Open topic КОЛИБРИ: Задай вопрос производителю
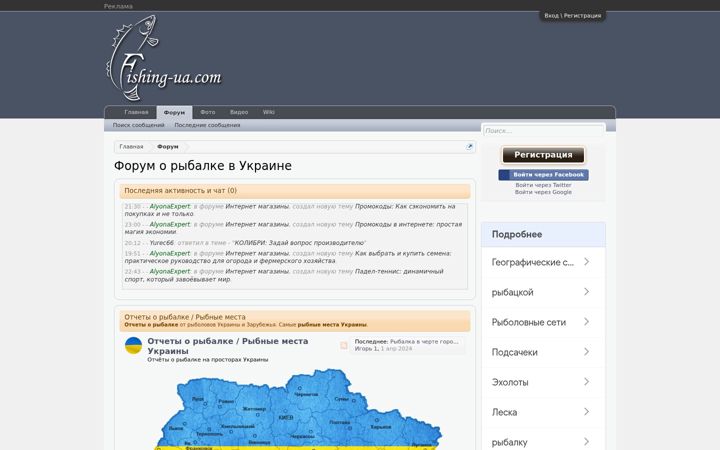The height and width of the screenshot is (450, 720). 300,243
